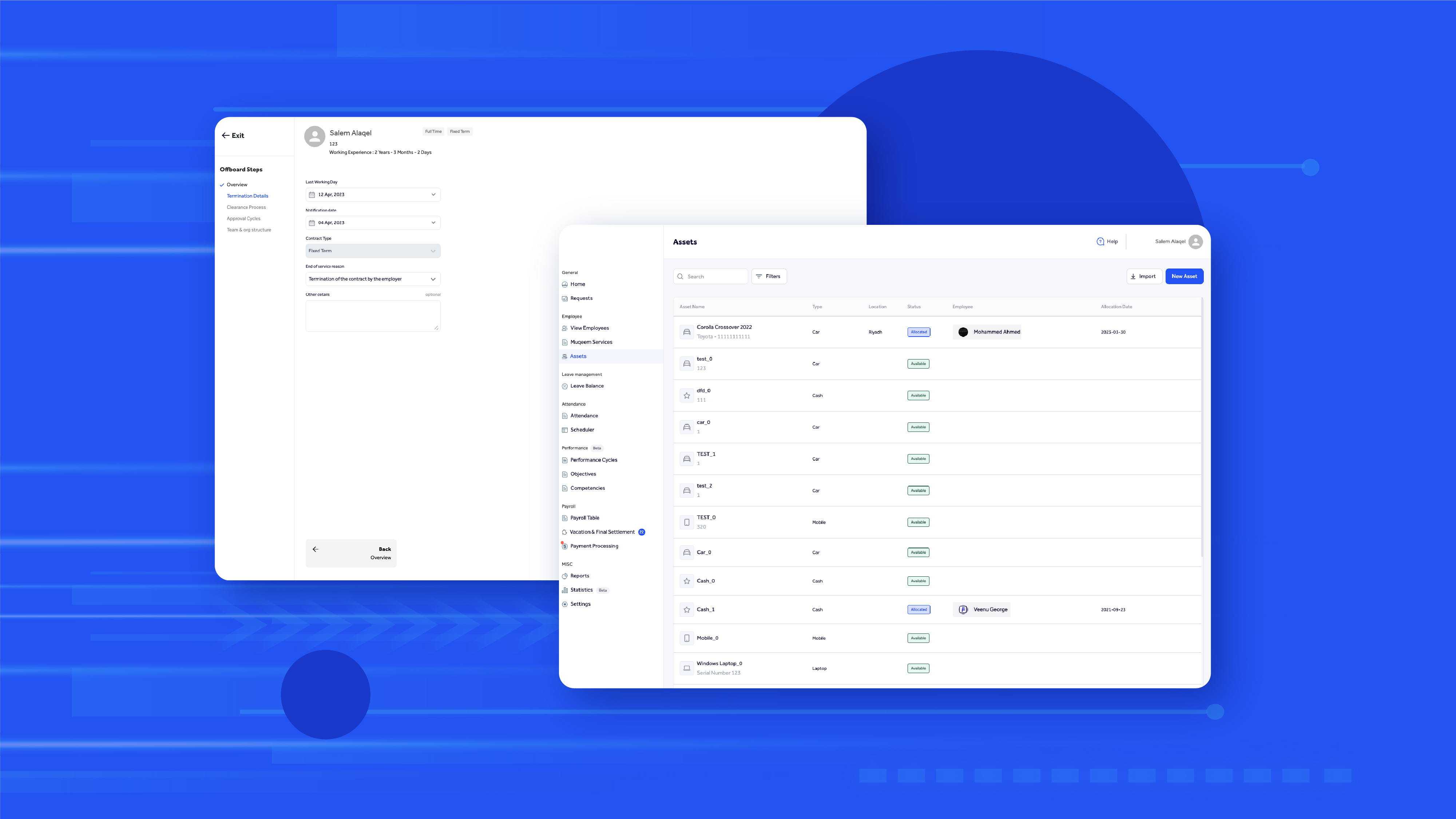The width and height of the screenshot is (1456, 819).
Task: Click the Performance Cycles icon
Action: coord(565,459)
